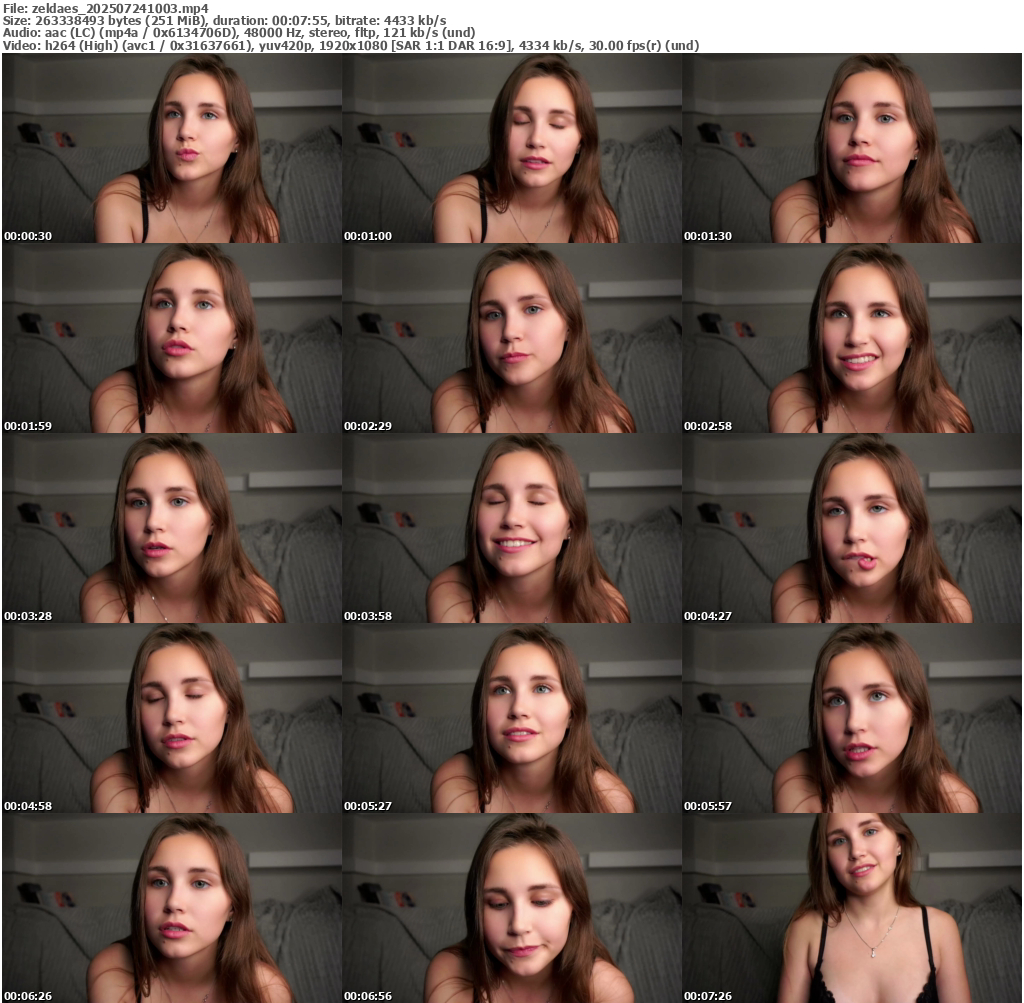Open the thumbnail marked 00:06:26
The height and width of the screenshot is (1003, 1024).
pyautogui.click(x=171, y=908)
